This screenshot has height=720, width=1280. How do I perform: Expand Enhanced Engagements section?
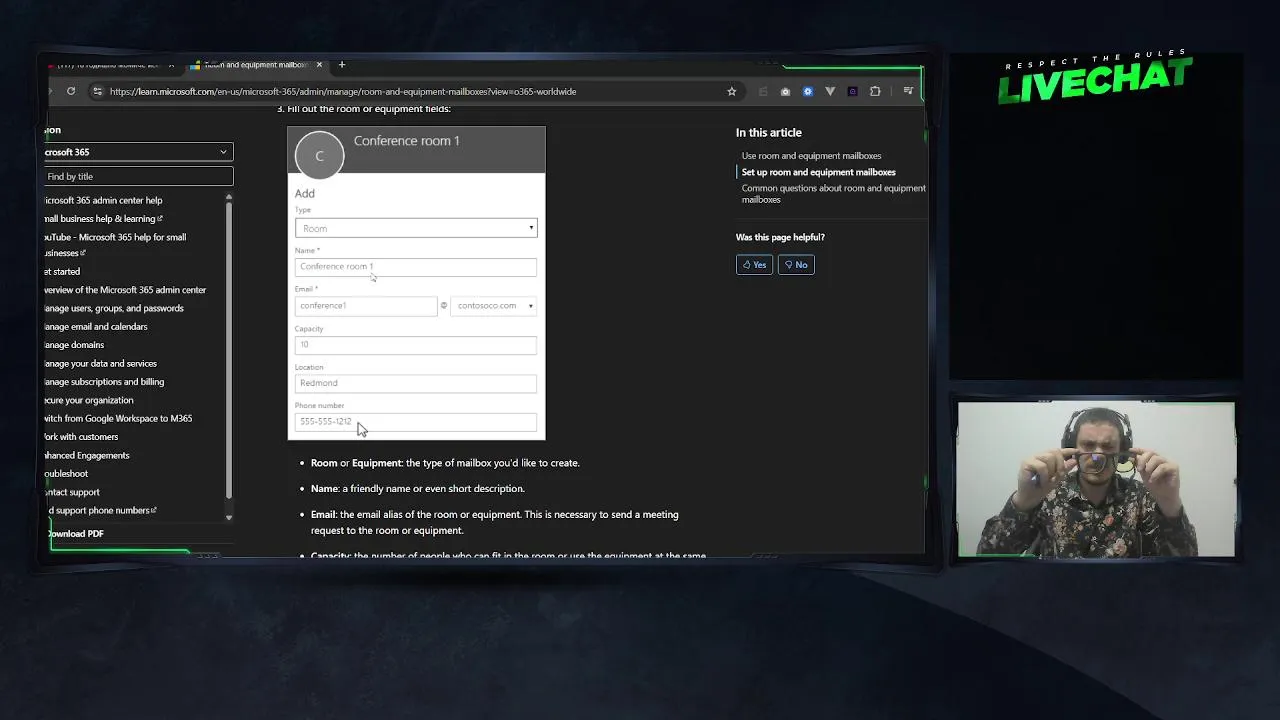(x=87, y=455)
